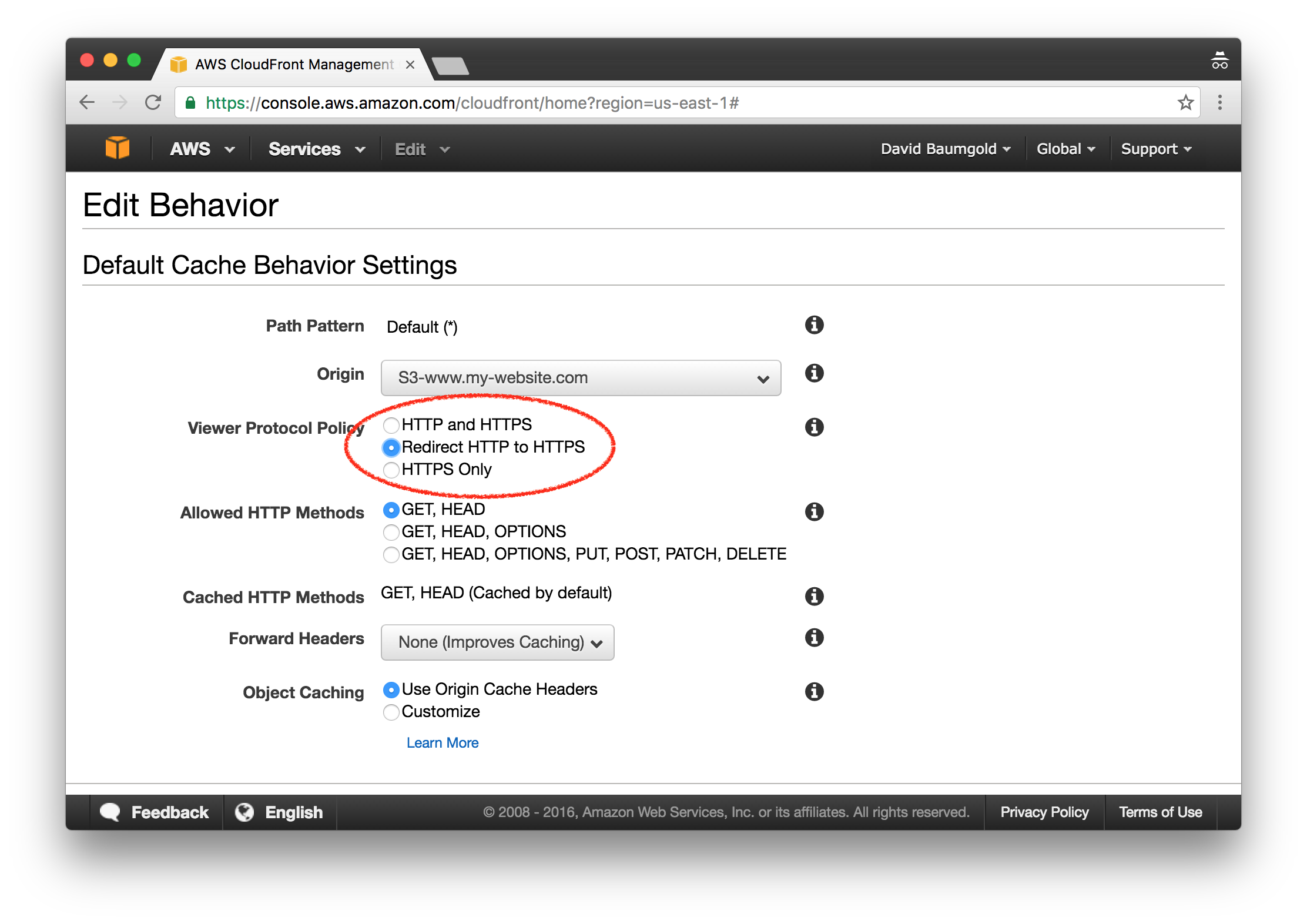
Task: Reload the page
Action: click(x=153, y=103)
